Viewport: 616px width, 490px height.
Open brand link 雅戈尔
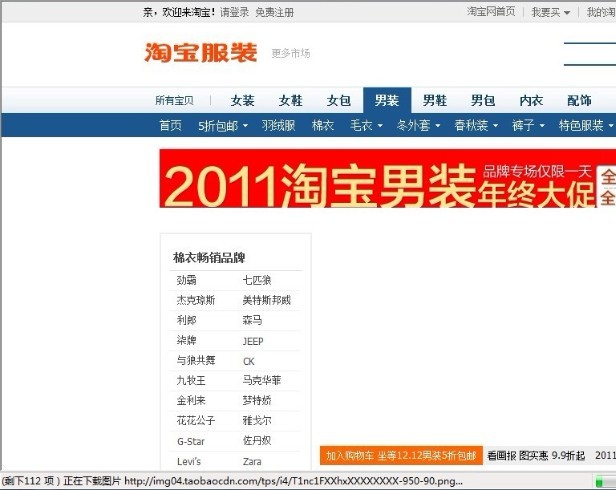click(257, 420)
